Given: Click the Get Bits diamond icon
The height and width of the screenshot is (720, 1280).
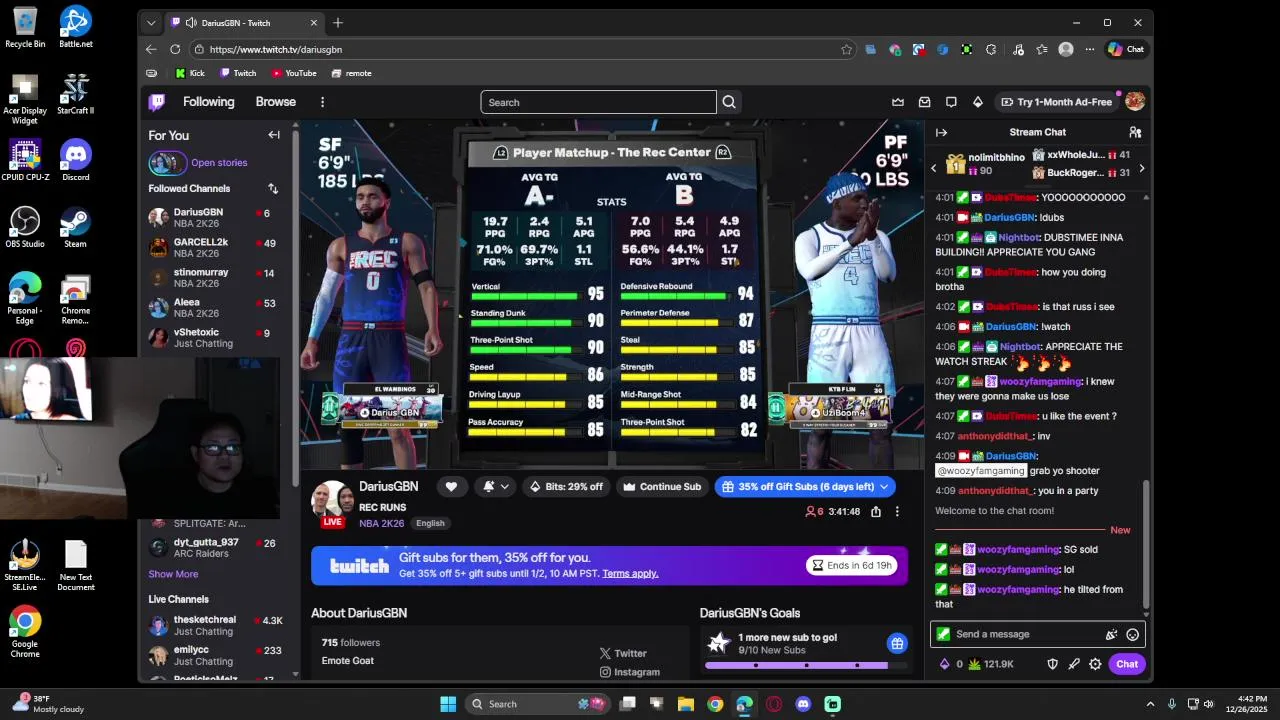Looking at the screenshot, I should (x=978, y=102).
